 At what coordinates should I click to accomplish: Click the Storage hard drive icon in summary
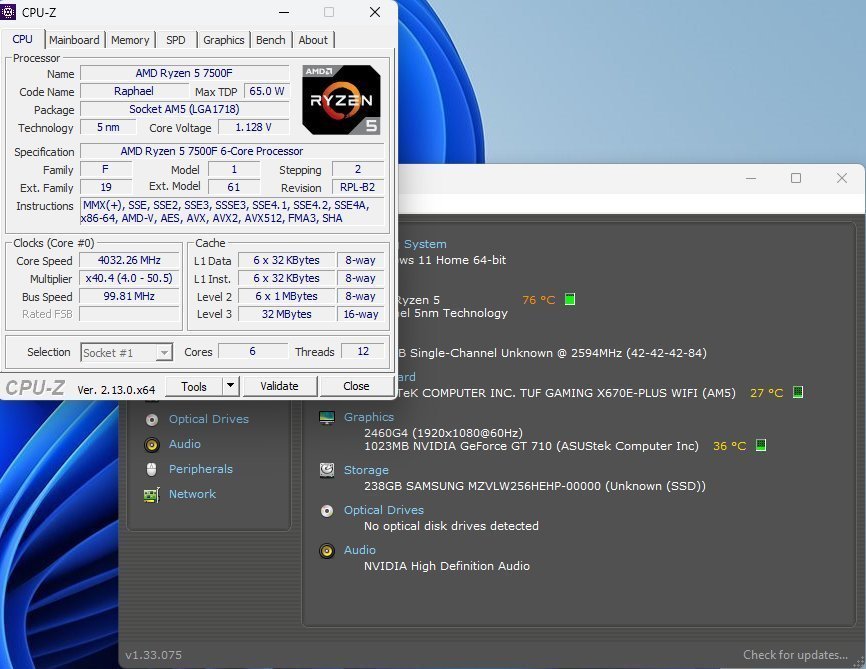pos(327,470)
